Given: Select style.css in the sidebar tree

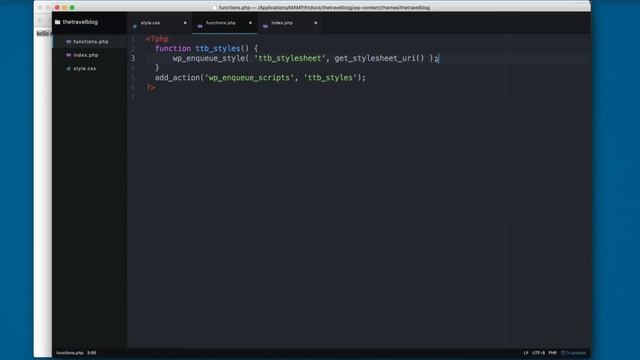Looking at the screenshot, I should [84, 69].
